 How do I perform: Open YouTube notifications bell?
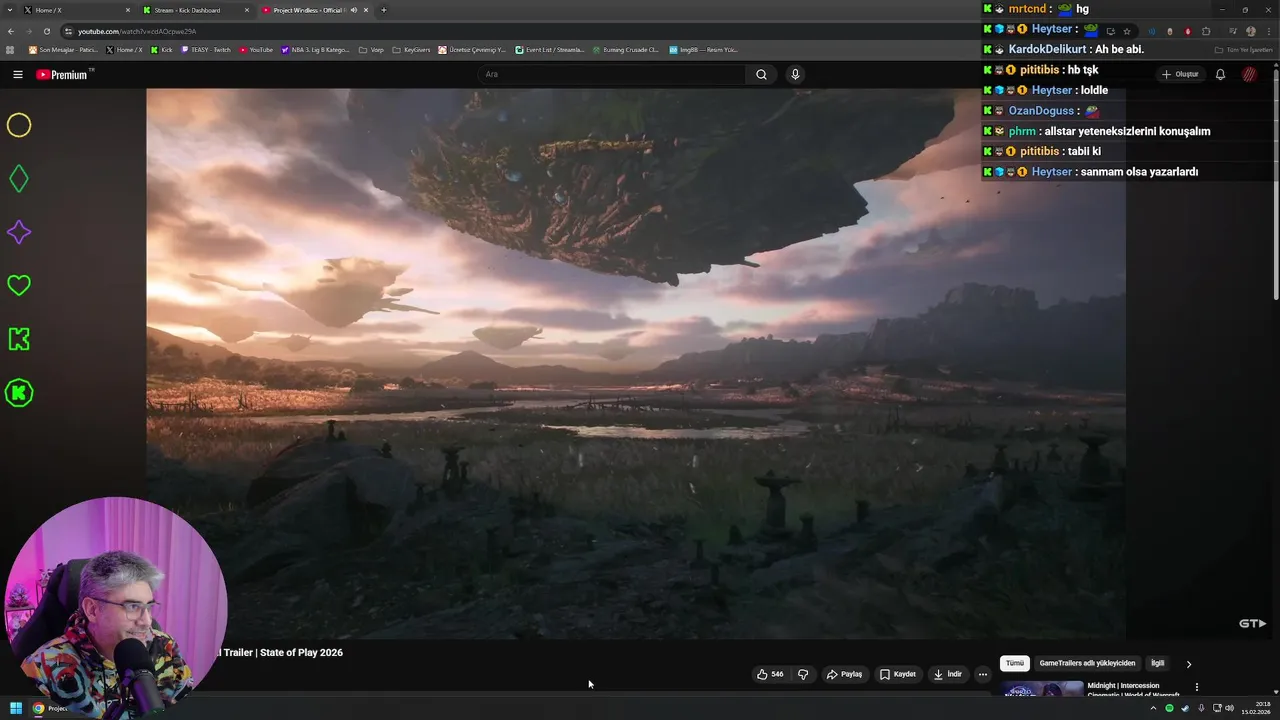click(1220, 74)
